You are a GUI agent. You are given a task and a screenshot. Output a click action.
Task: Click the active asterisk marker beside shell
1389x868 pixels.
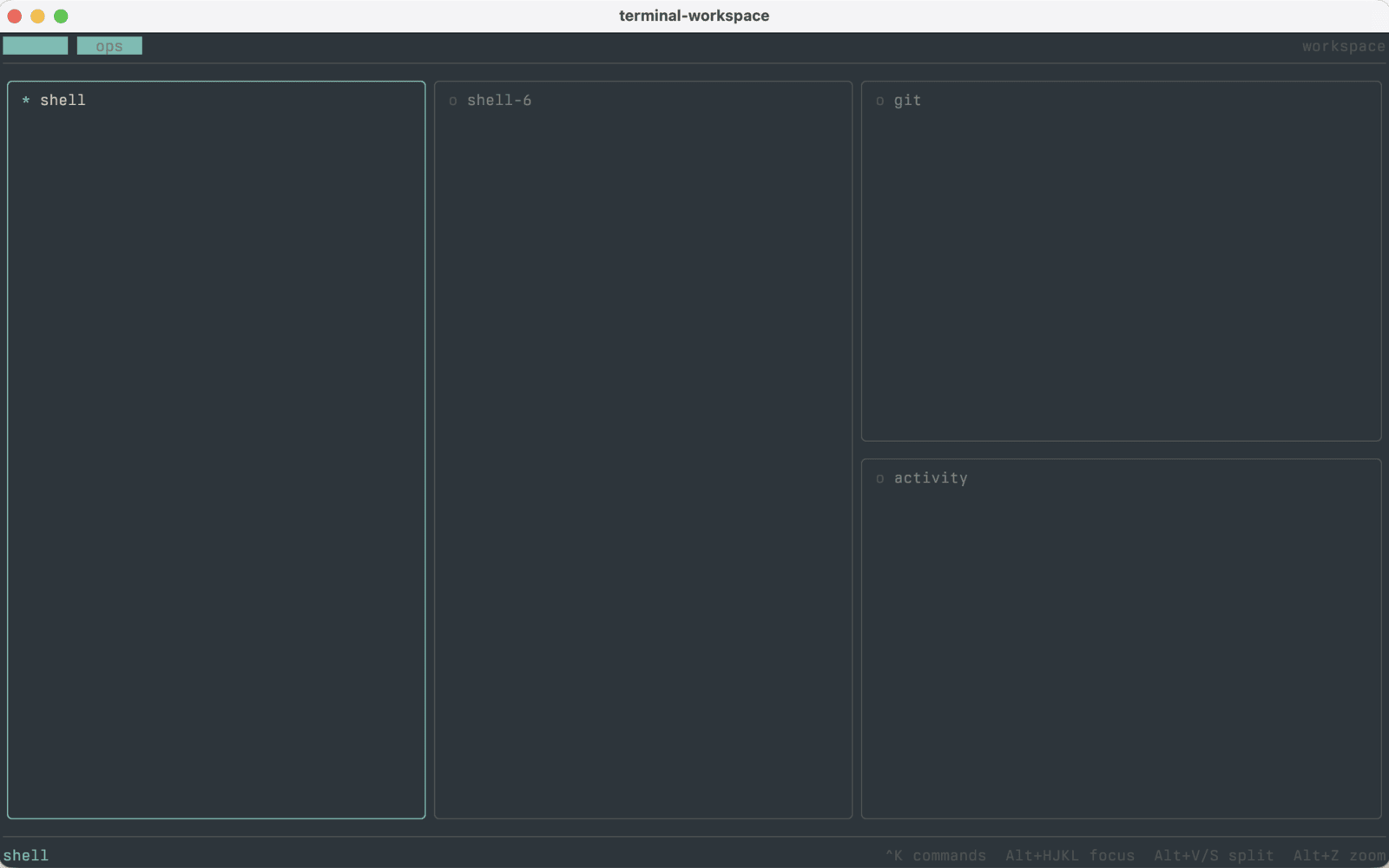click(x=26, y=101)
